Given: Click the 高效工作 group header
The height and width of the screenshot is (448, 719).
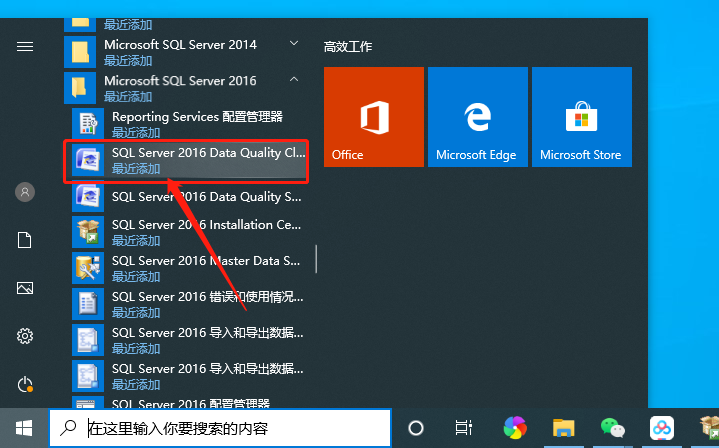Looking at the screenshot, I should point(348,47).
